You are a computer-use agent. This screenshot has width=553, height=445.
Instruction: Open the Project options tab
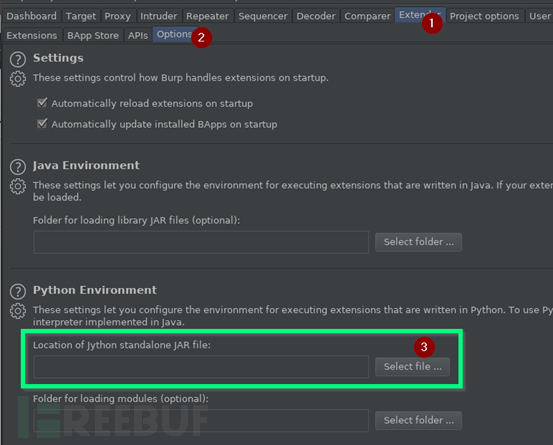tap(484, 16)
